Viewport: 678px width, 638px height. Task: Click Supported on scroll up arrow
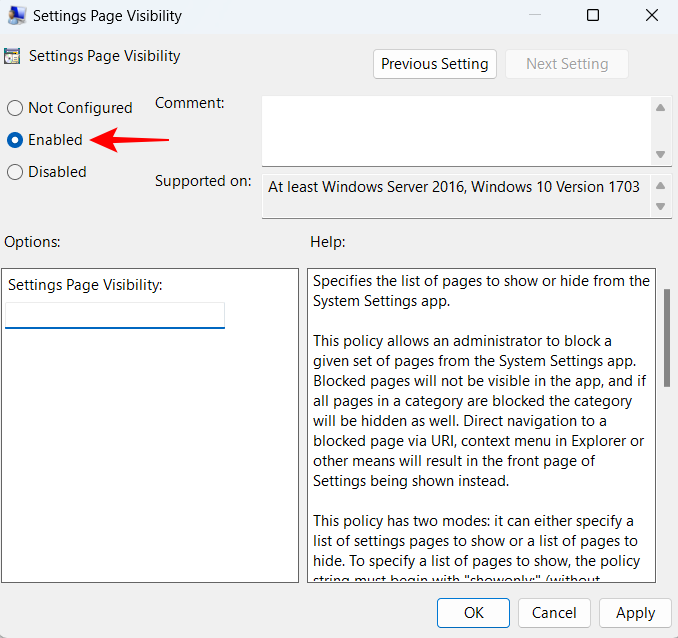point(660,186)
